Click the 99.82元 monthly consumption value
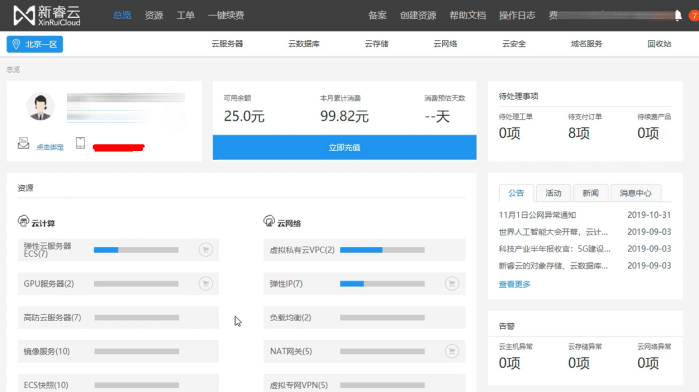 (345, 116)
